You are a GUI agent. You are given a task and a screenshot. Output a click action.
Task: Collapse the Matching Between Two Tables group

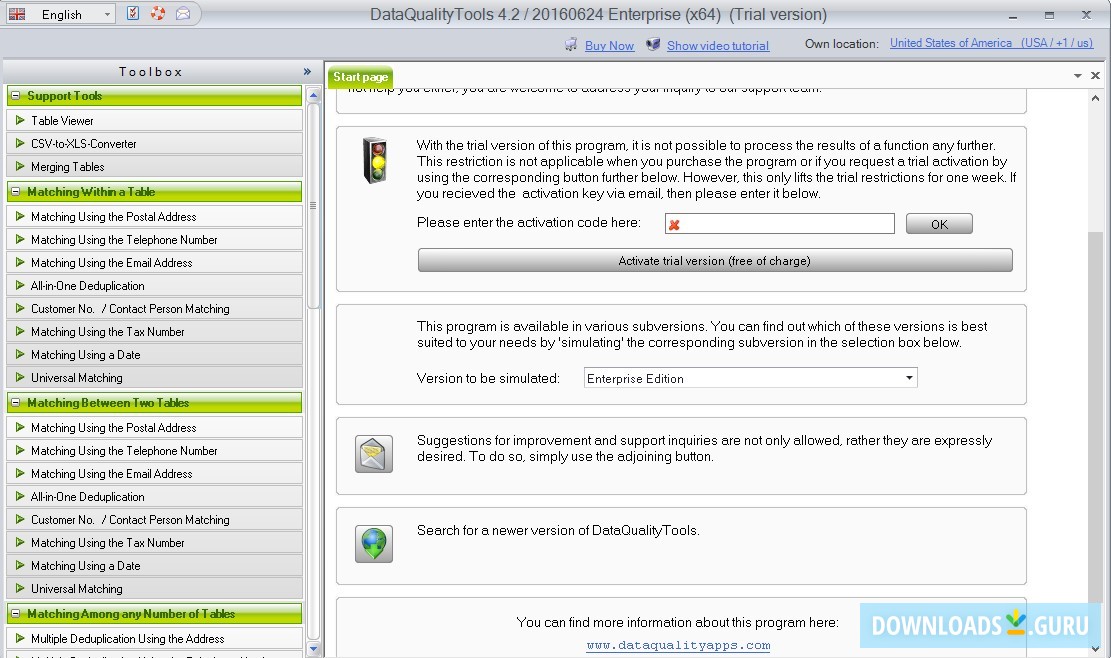[16, 403]
